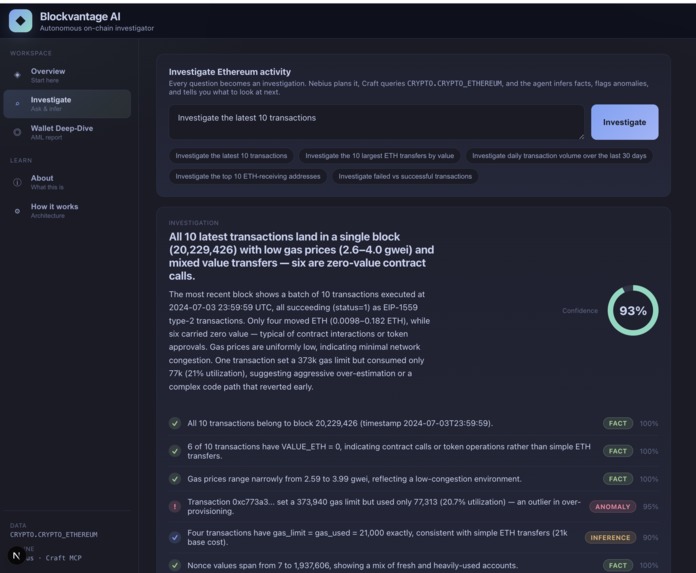This screenshot has width=696, height=573.
Task: Select the Investigate menu item
Action: tap(67, 104)
